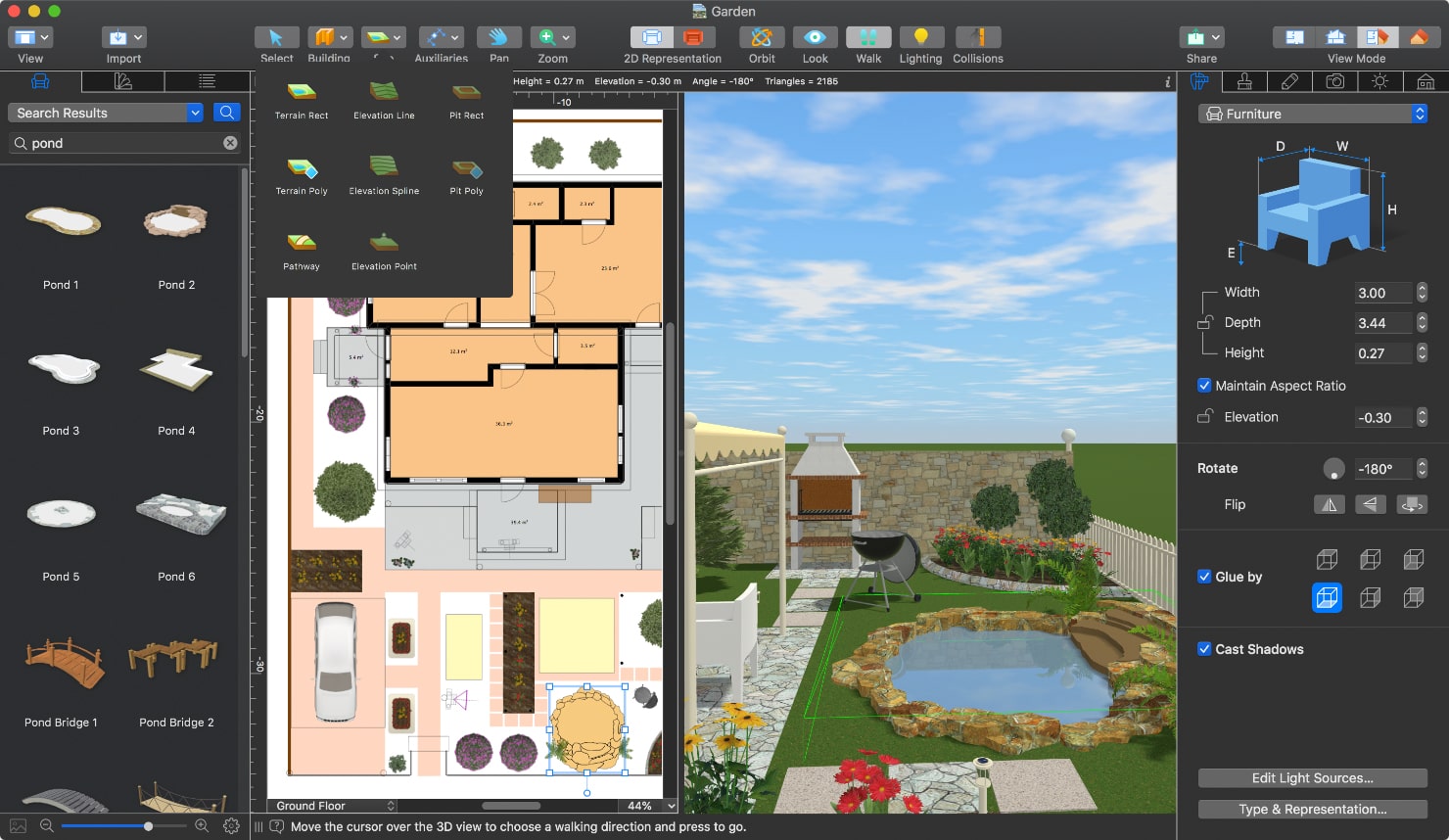Choose the Terrain Poly tool
1449x840 pixels.
coord(302,176)
